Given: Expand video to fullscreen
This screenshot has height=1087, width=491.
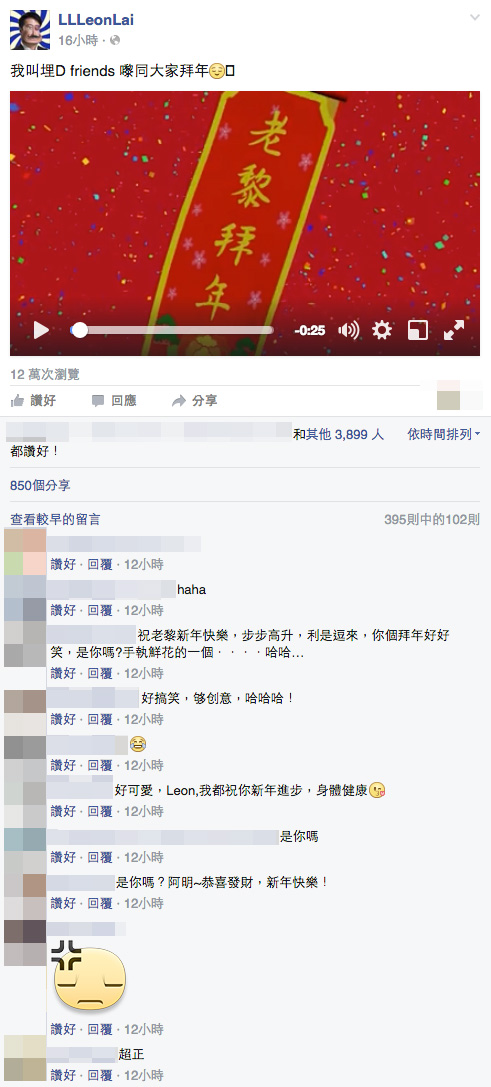Looking at the screenshot, I should (x=454, y=330).
